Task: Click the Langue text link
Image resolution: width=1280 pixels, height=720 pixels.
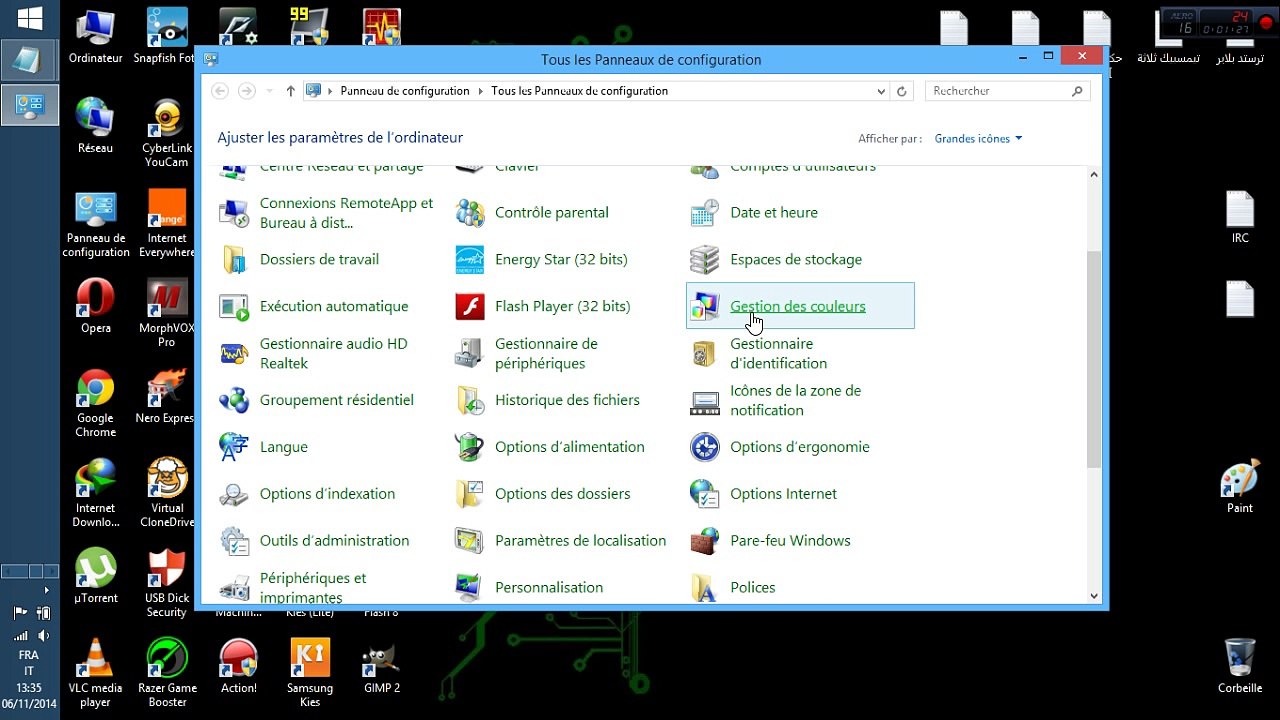Action: (284, 447)
